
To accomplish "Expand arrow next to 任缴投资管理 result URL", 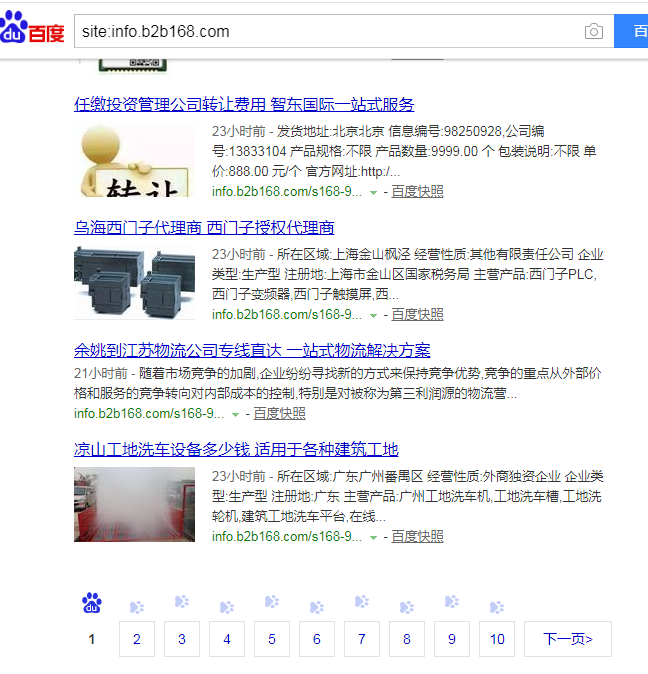I will click(x=373, y=192).
